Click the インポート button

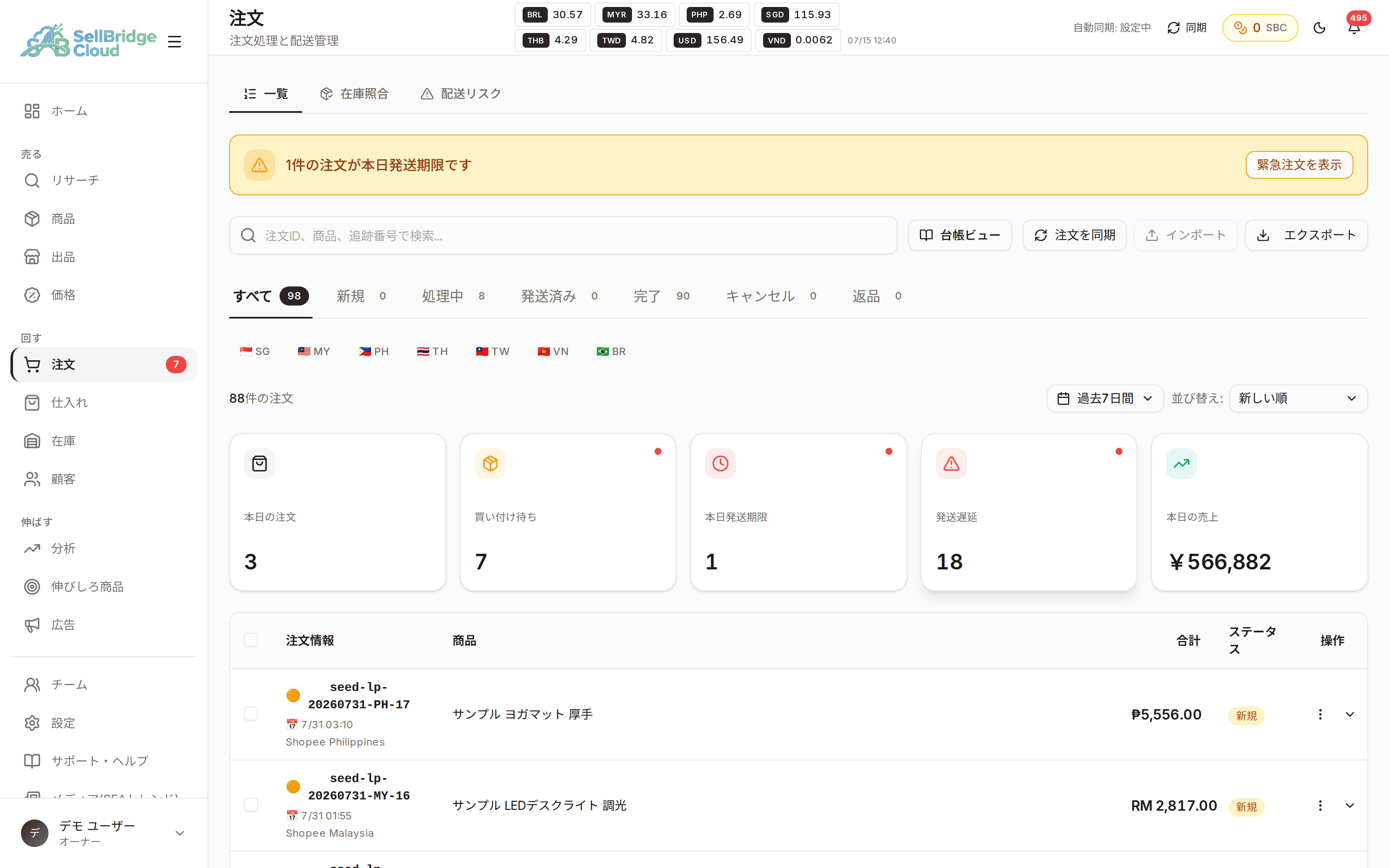[x=1185, y=235]
